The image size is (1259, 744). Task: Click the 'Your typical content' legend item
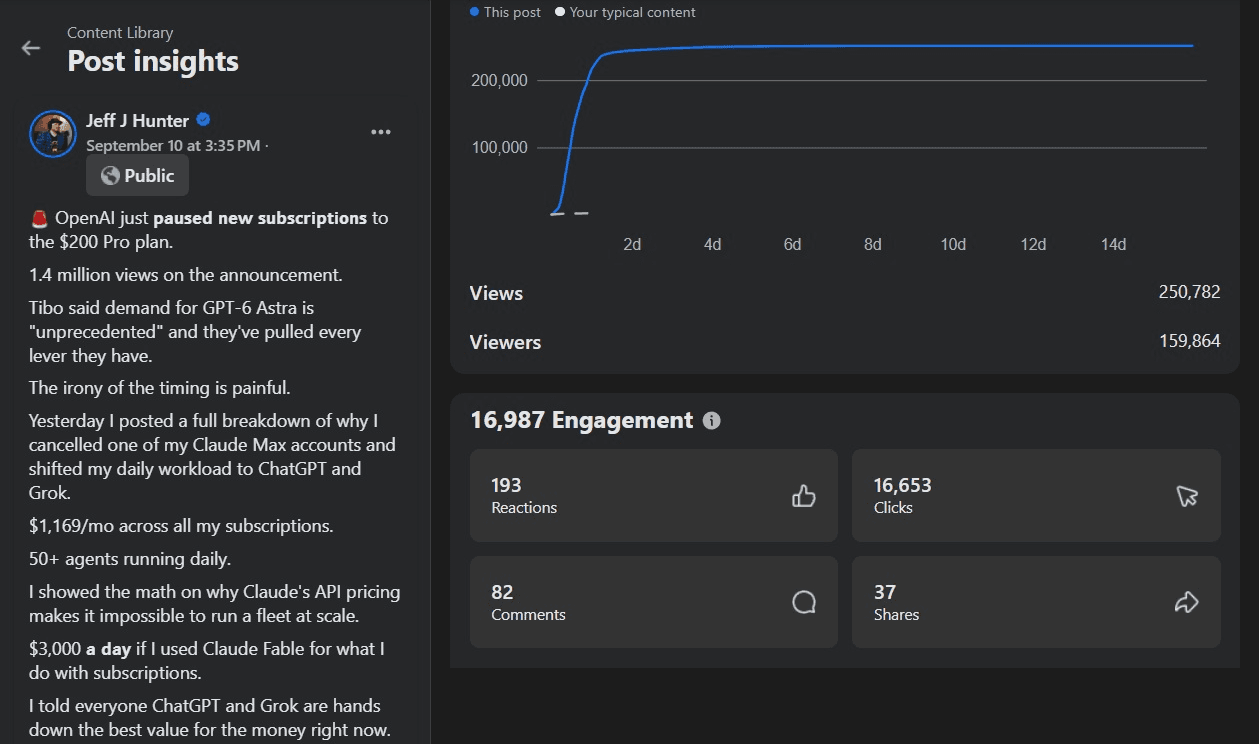tap(625, 12)
